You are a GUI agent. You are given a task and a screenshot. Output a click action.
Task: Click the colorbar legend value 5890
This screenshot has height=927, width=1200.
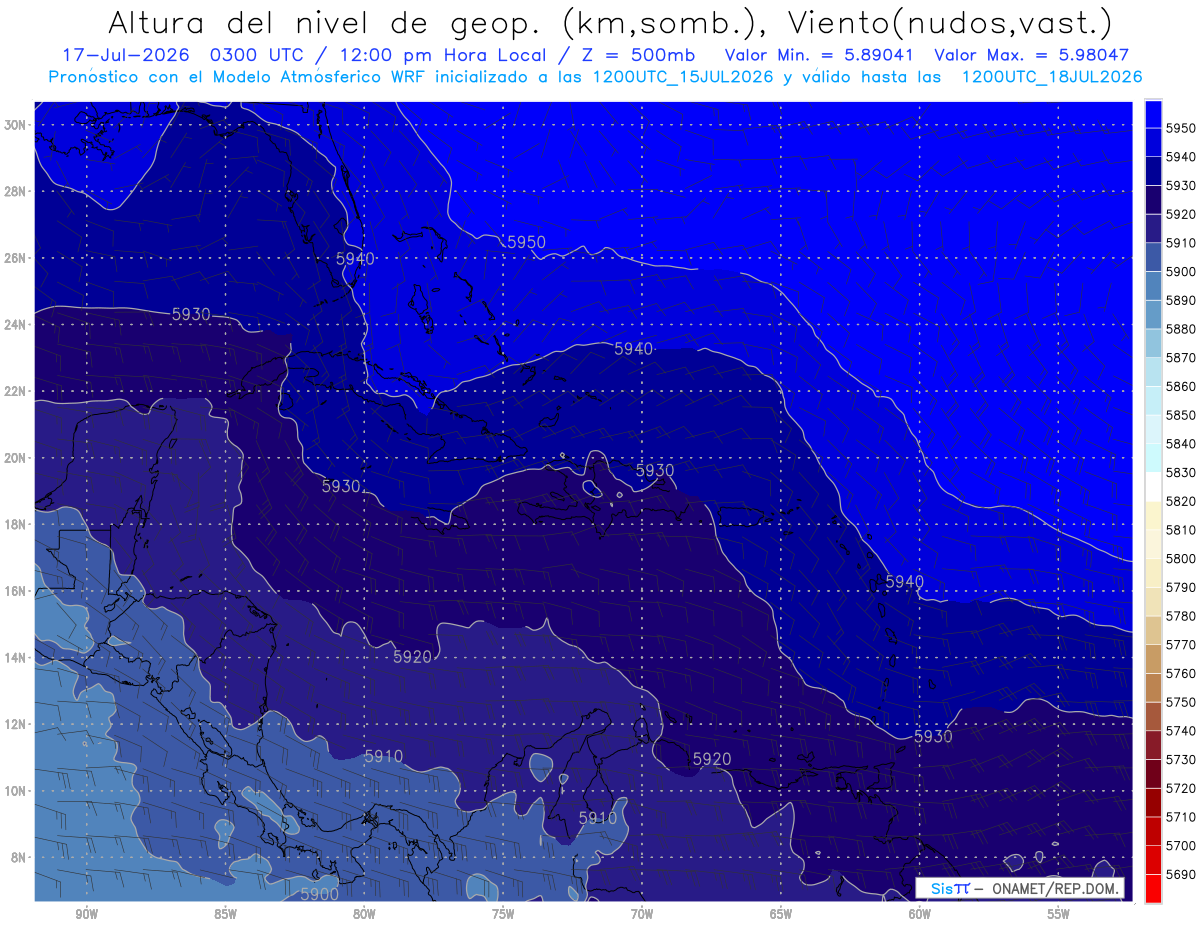coord(1180,300)
